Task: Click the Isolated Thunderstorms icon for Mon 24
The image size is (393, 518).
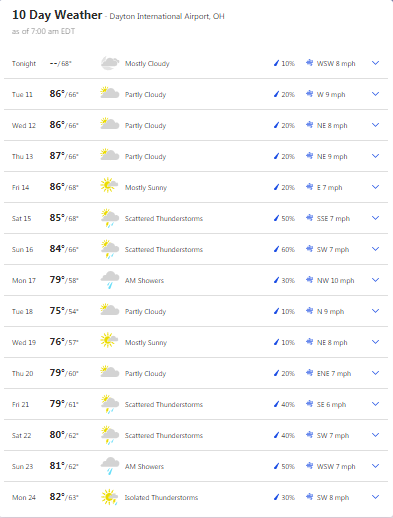Action: coord(109,497)
